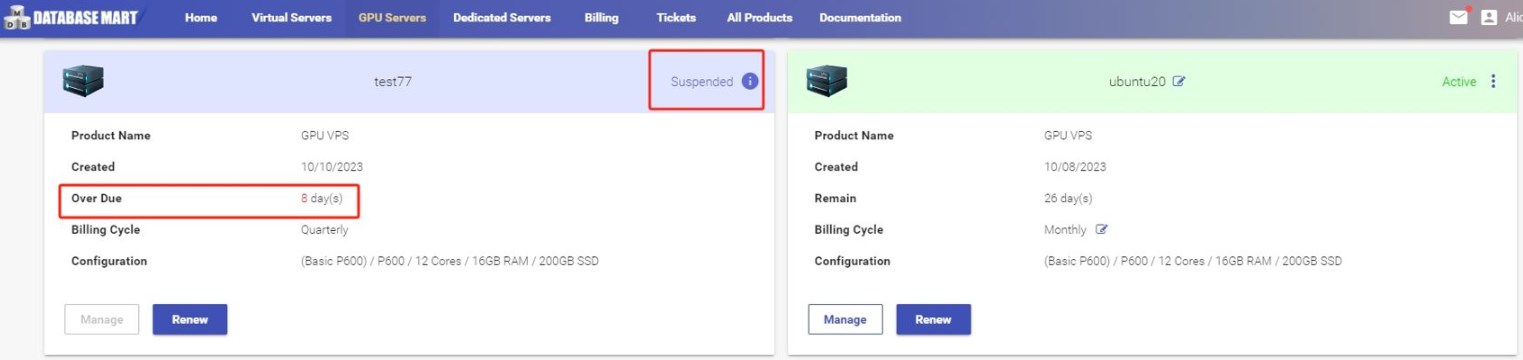Select the test77 server title

pyautogui.click(x=393, y=82)
